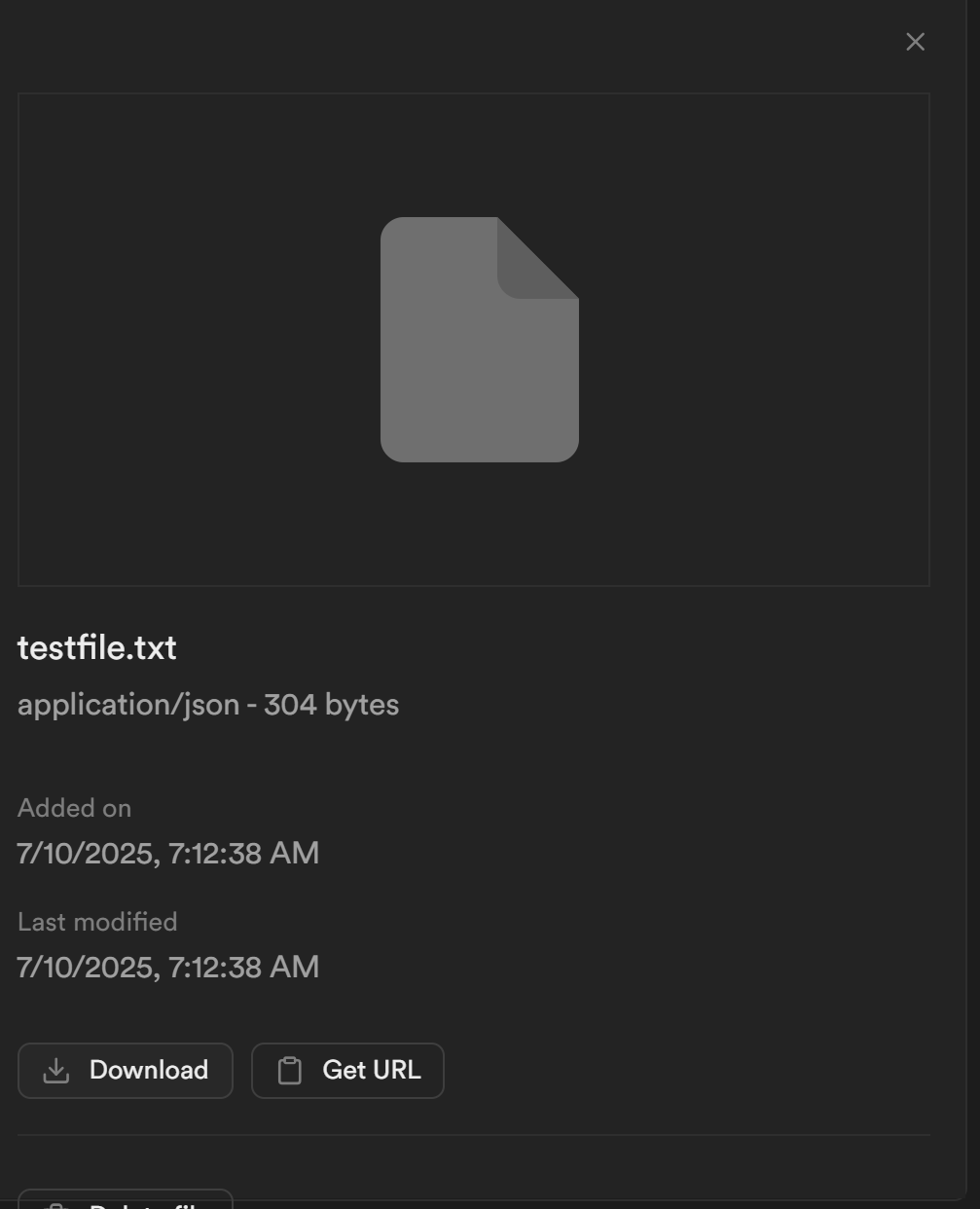Click the Added on label

pos(74,808)
